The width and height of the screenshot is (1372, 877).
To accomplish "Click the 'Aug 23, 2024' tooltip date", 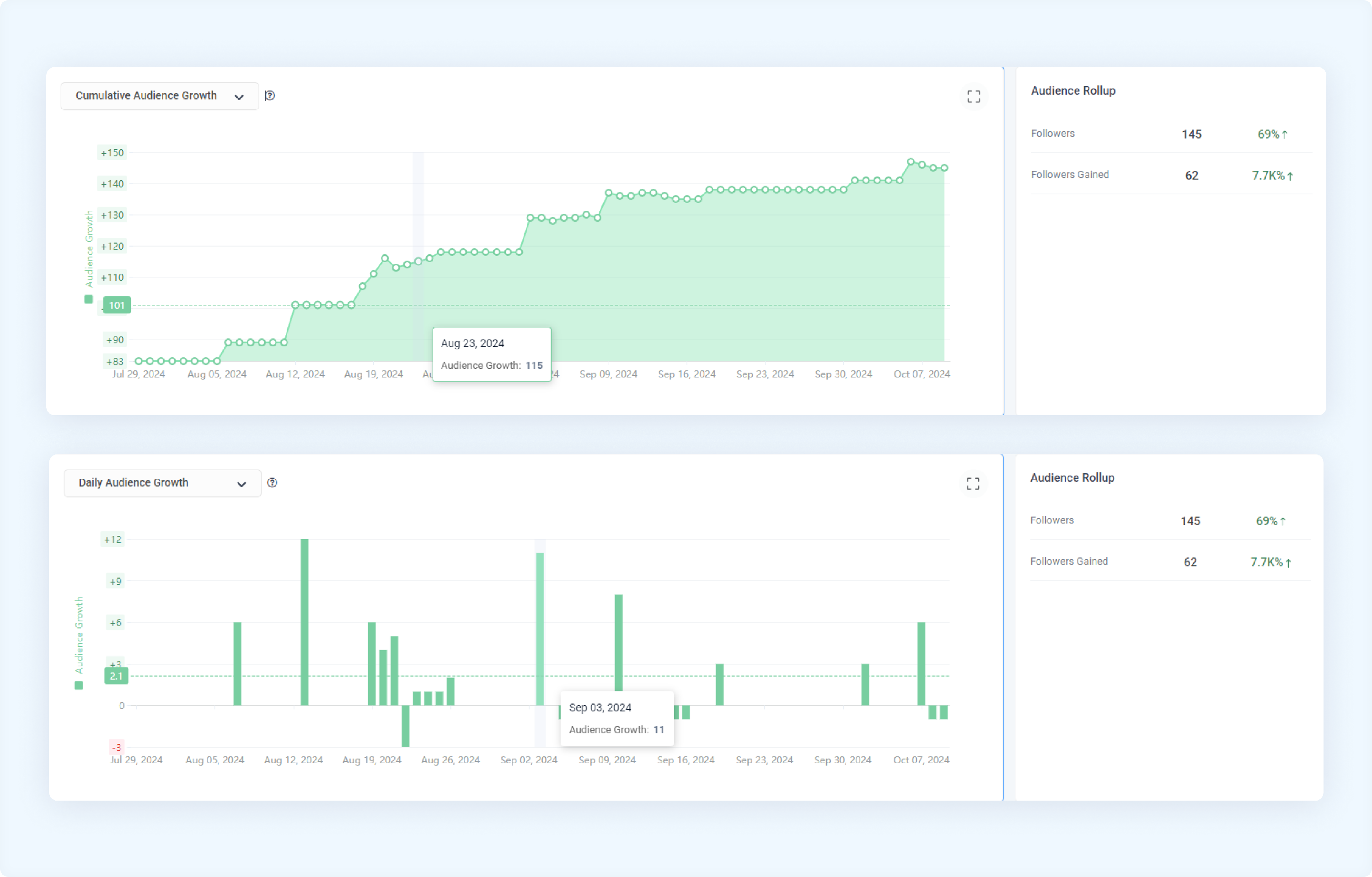I will point(472,343).
